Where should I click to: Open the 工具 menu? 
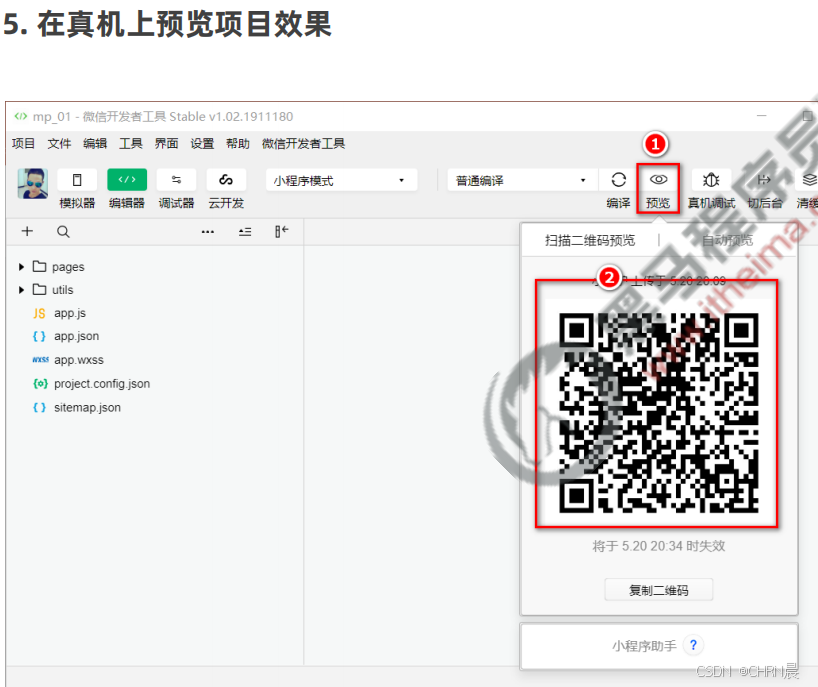(x=130, y=143)
